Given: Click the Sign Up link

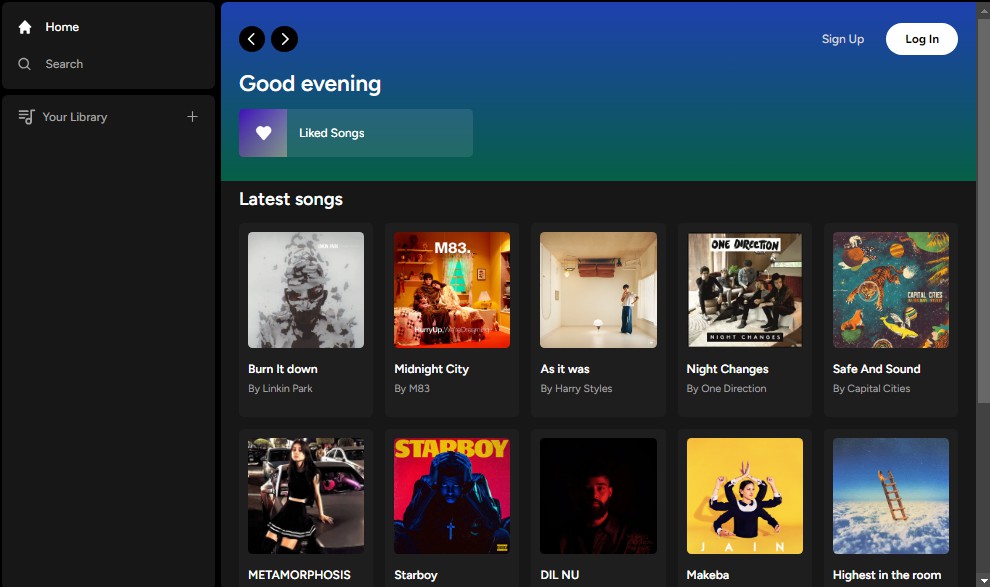Looking at the screenshot, I should tap(842, 39).
